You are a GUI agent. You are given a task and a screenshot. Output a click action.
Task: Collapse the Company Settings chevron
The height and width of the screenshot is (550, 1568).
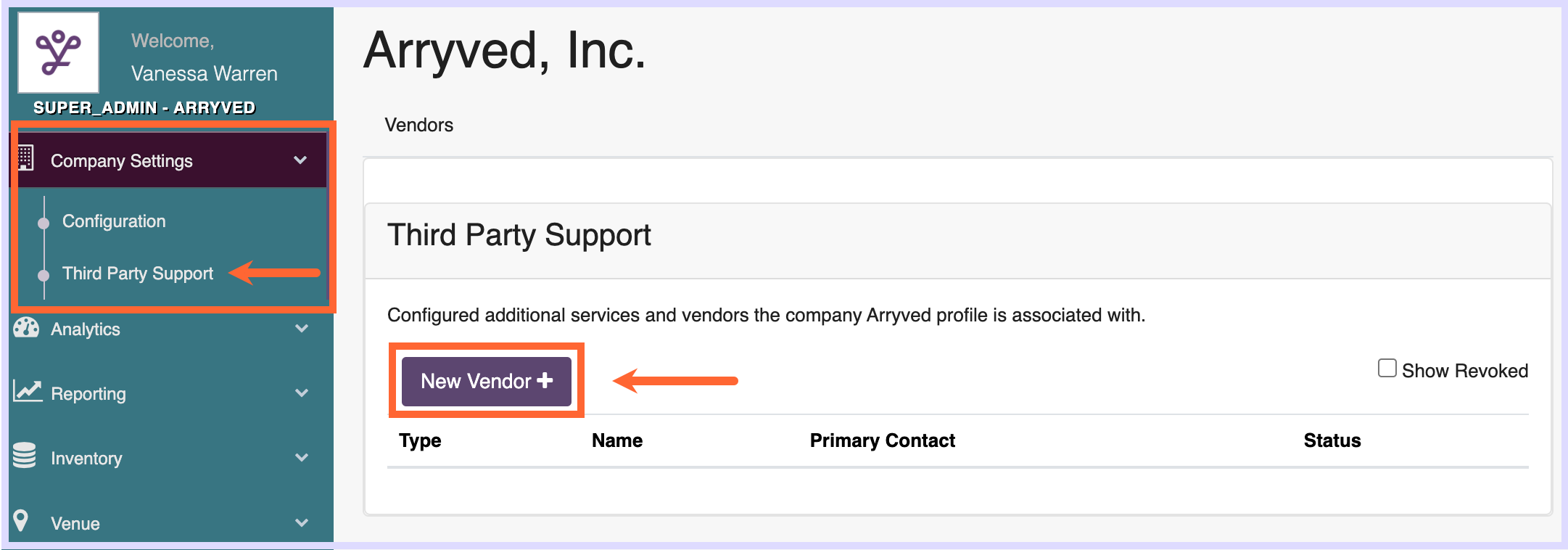[300, 160]
